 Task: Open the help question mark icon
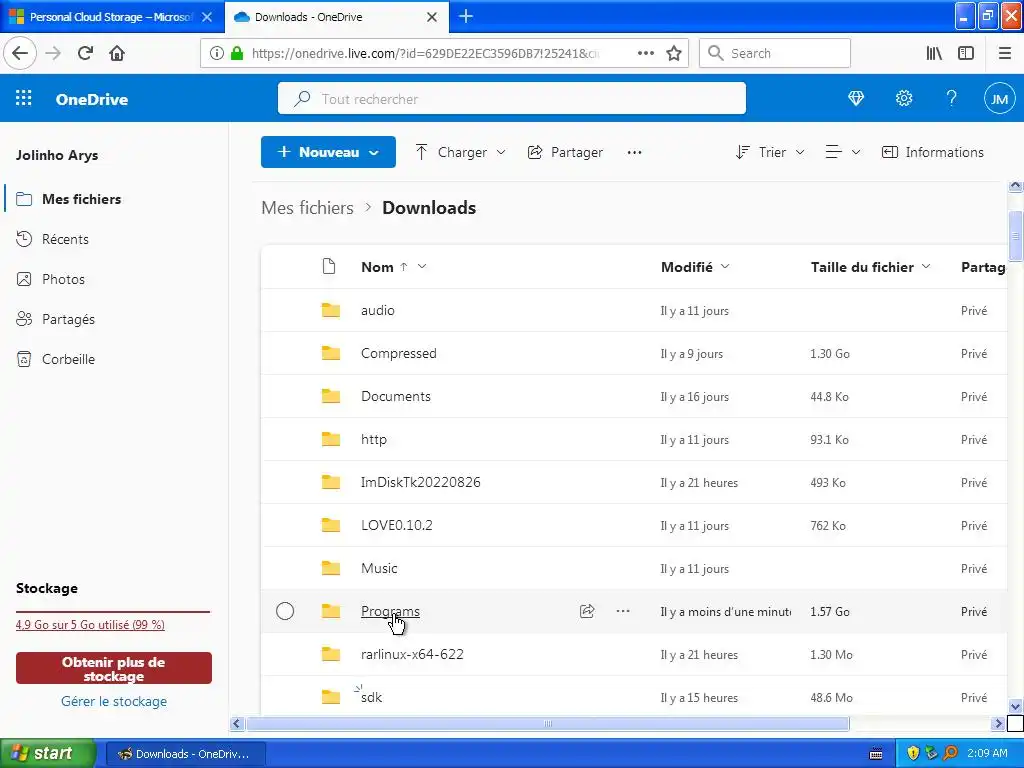click(952, 99)
